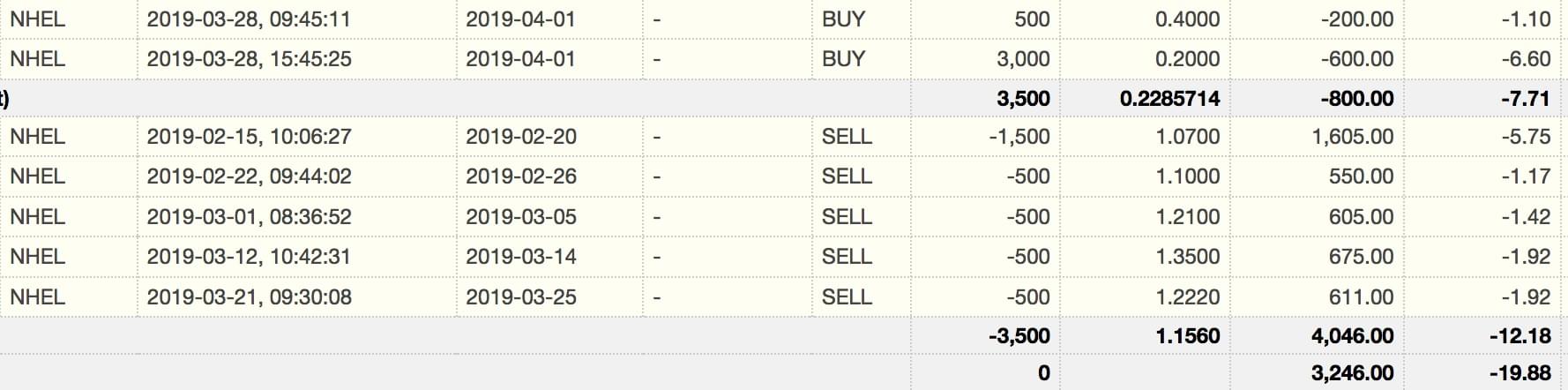The width and height of the screenshot is (1568, 390).
Task: Click the bold 4,046.00 sell subtotal
Action: [x=1352, y=336]
